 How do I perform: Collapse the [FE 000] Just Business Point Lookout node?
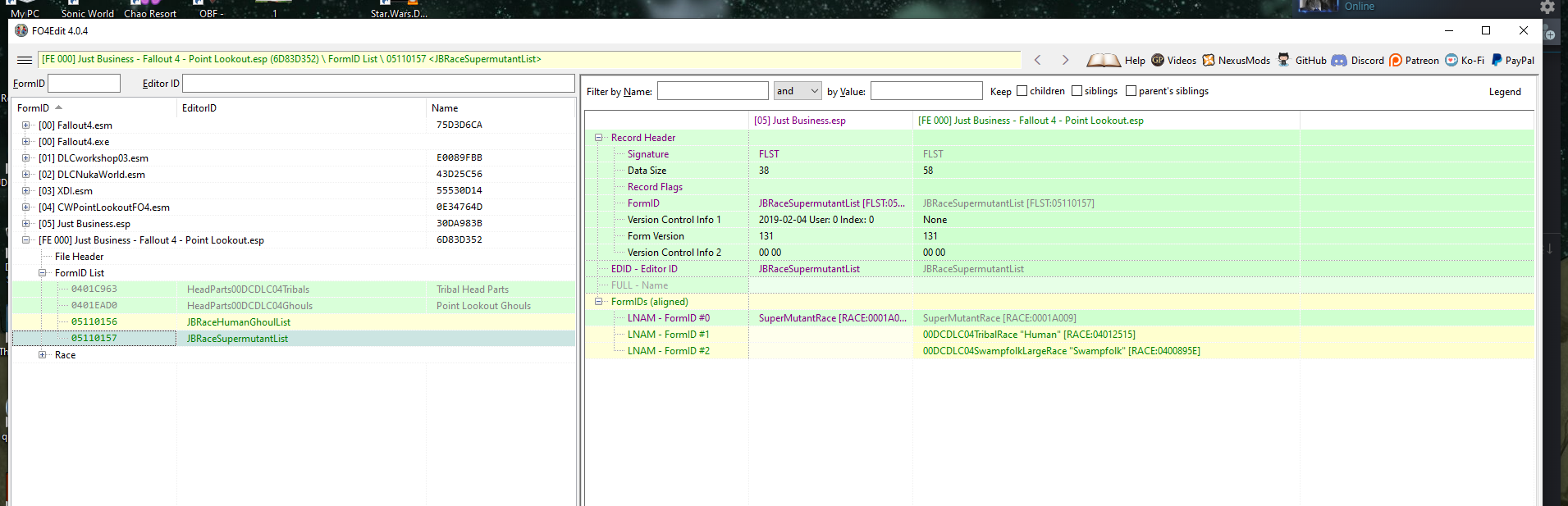25,240
